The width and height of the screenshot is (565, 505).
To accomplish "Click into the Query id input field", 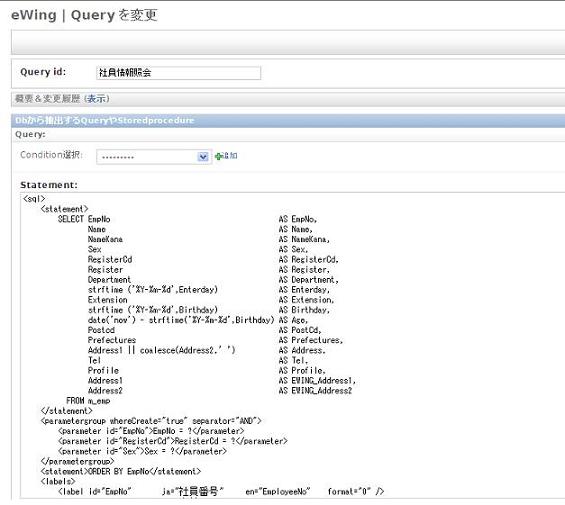I will pyautogui.click(x=178, y=73).
